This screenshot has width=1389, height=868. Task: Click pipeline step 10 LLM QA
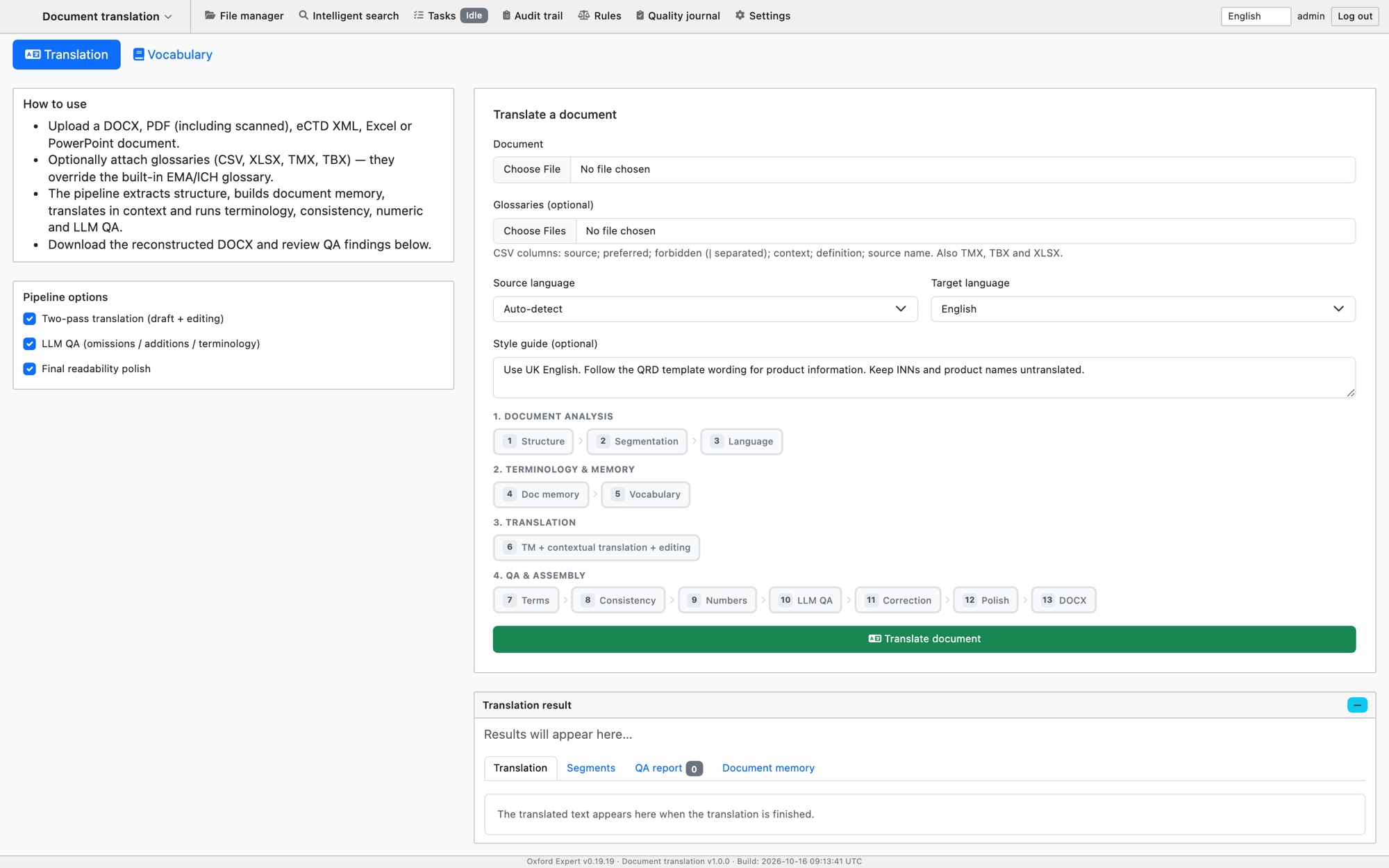pos(806,600)
